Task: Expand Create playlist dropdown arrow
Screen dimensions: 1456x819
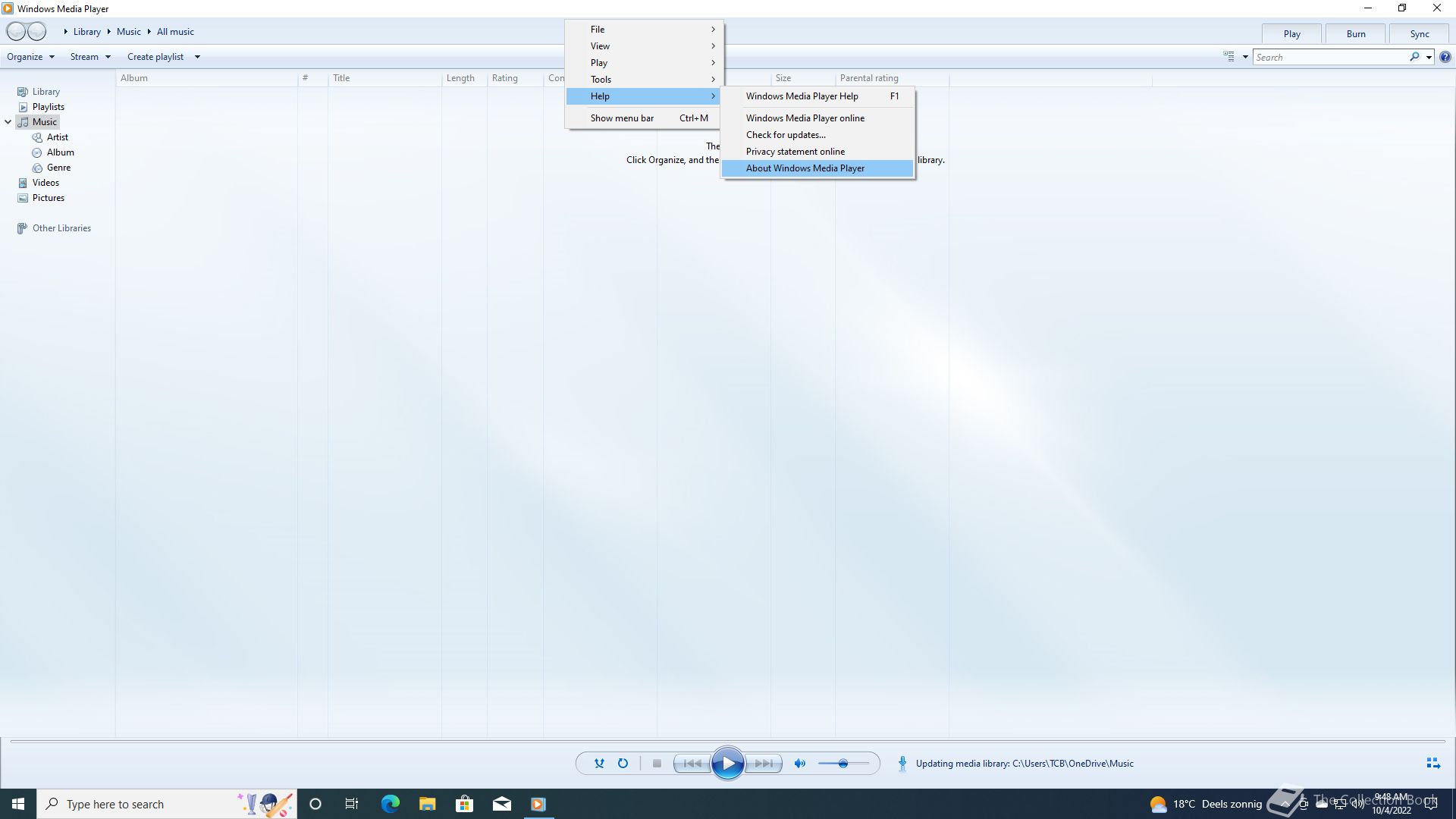Action: pos(197,57)
